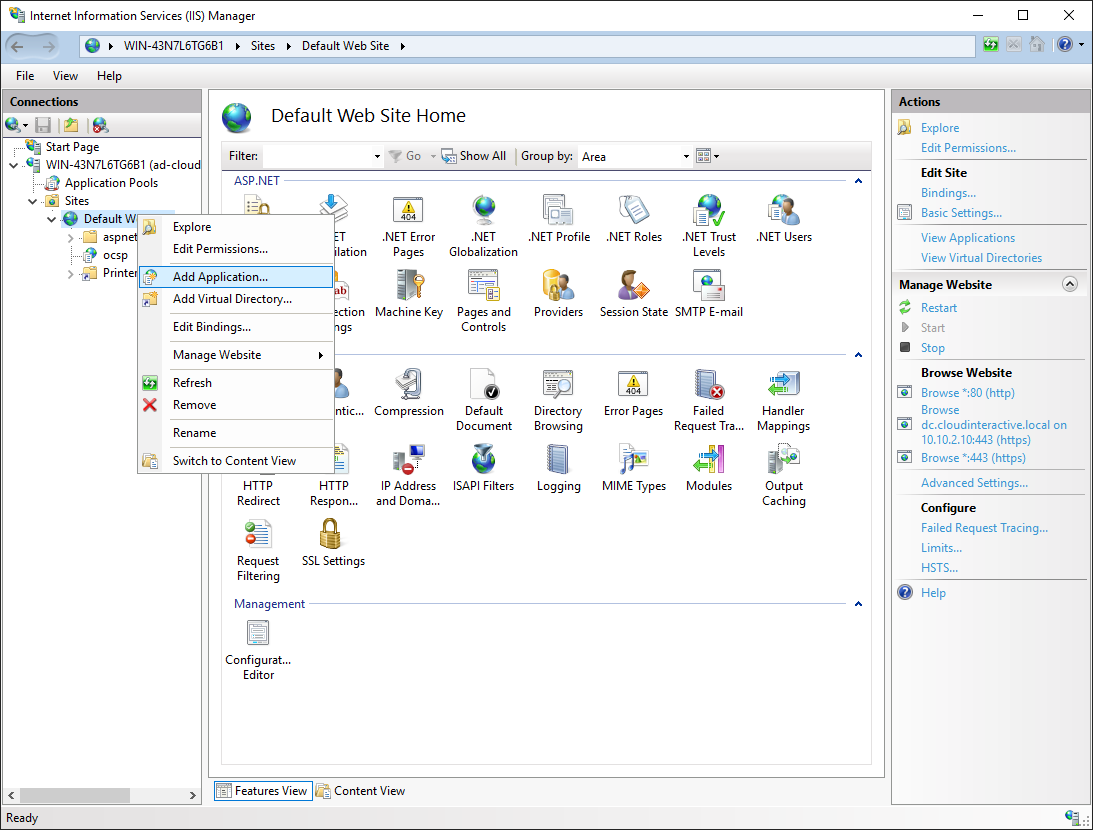Open Session State settings

pos(634,294)
